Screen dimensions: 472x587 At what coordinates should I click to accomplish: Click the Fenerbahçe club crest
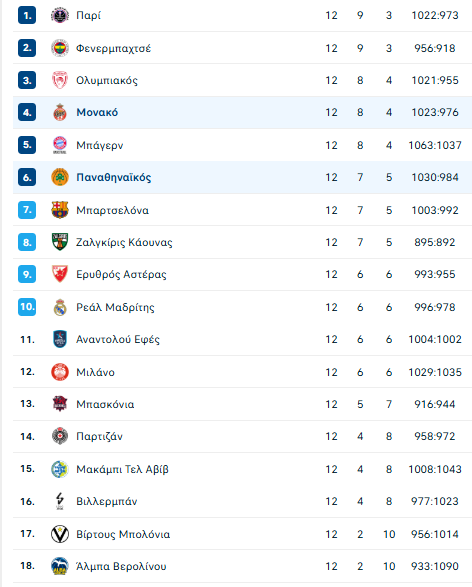click(x=60, y=48)
